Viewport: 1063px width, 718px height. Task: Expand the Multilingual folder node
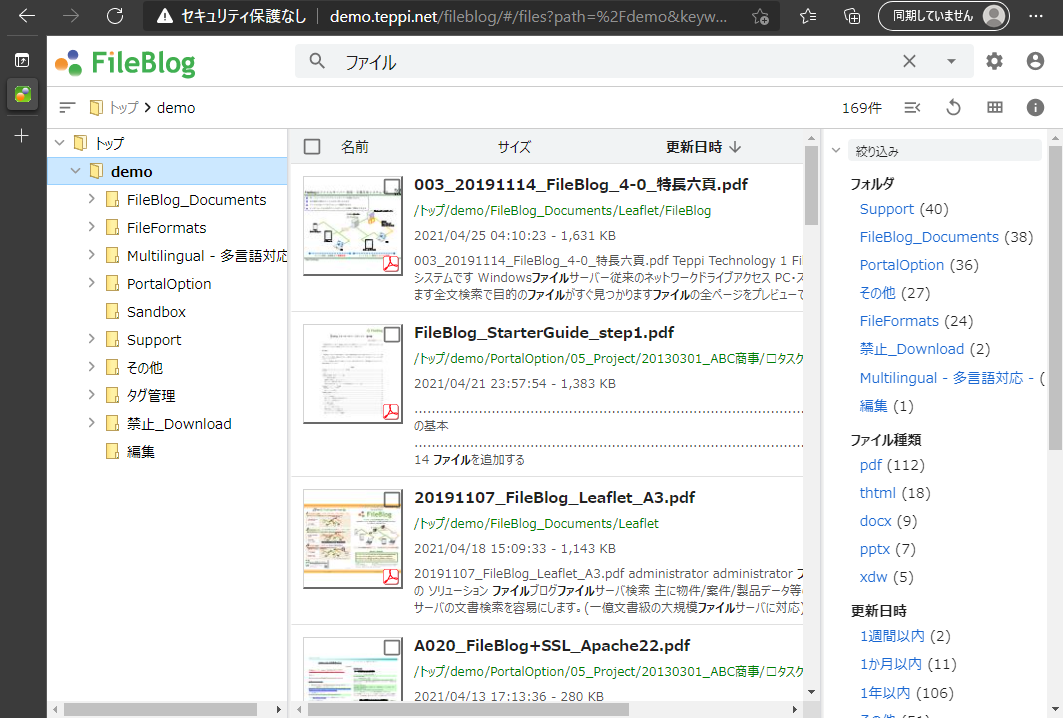click(92, 254)
